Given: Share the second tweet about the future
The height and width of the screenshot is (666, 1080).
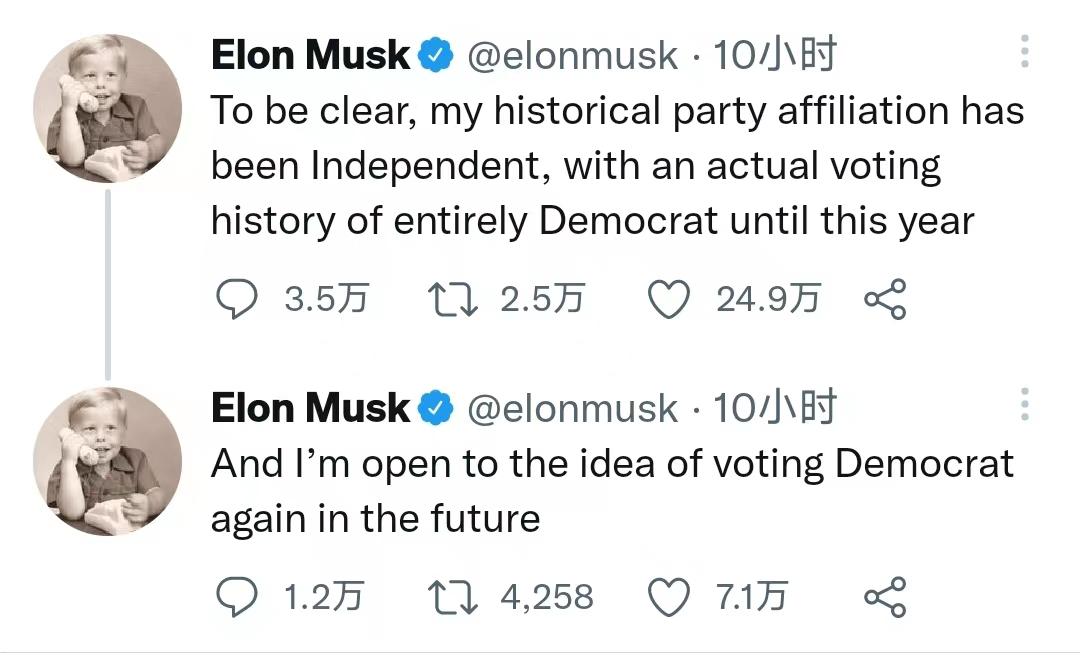Looking at the screenshot, I should click(884, 597).
